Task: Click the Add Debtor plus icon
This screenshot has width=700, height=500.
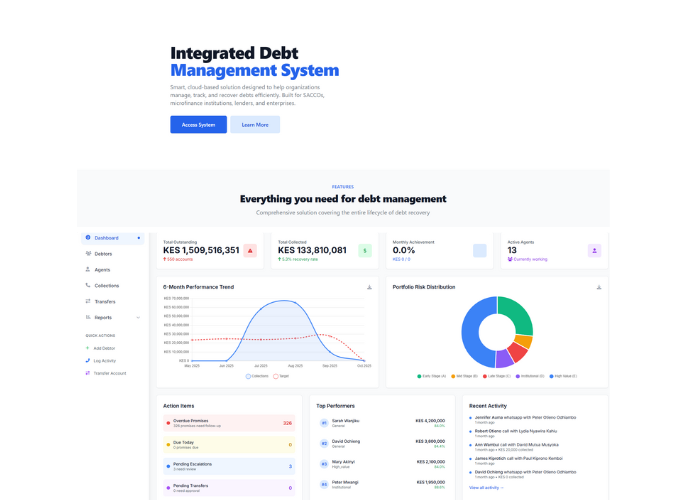Action: [x=87, y=347]
